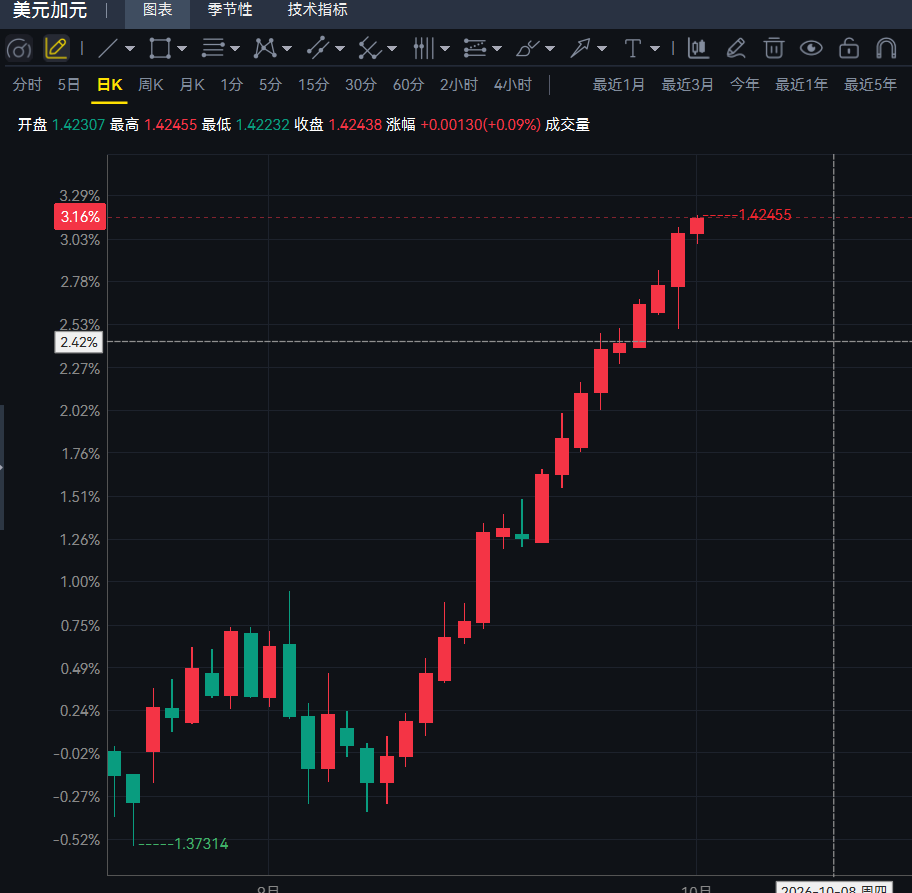
Task: Expand the collapsed panel on the left edge
Action: point(2,467)
